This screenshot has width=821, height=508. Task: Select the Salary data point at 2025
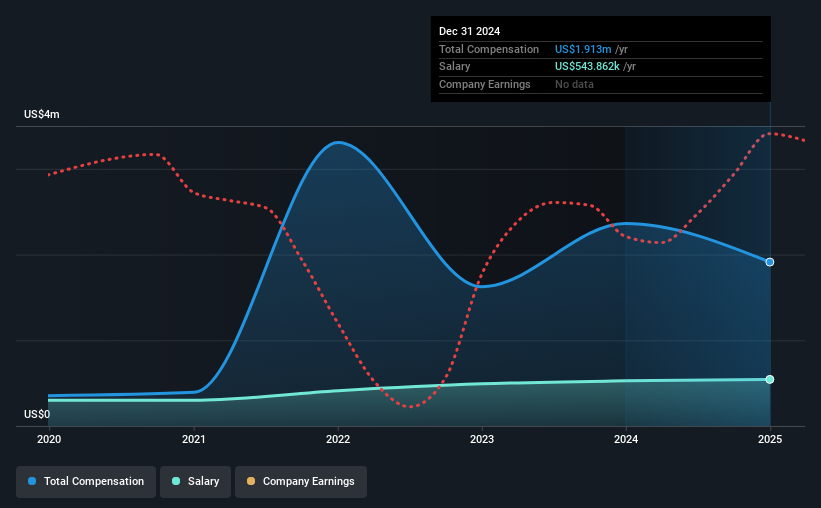(x=770, y=379)
